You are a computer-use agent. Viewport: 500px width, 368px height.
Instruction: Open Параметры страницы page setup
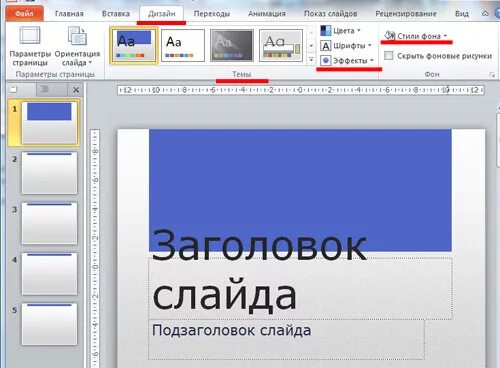pos(30,47)
